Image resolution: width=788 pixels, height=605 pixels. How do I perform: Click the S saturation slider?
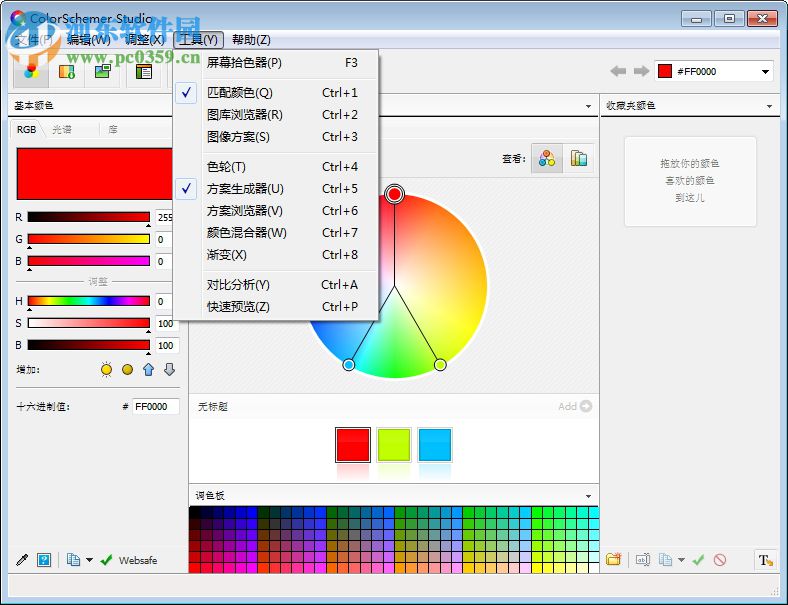(88, 323)
